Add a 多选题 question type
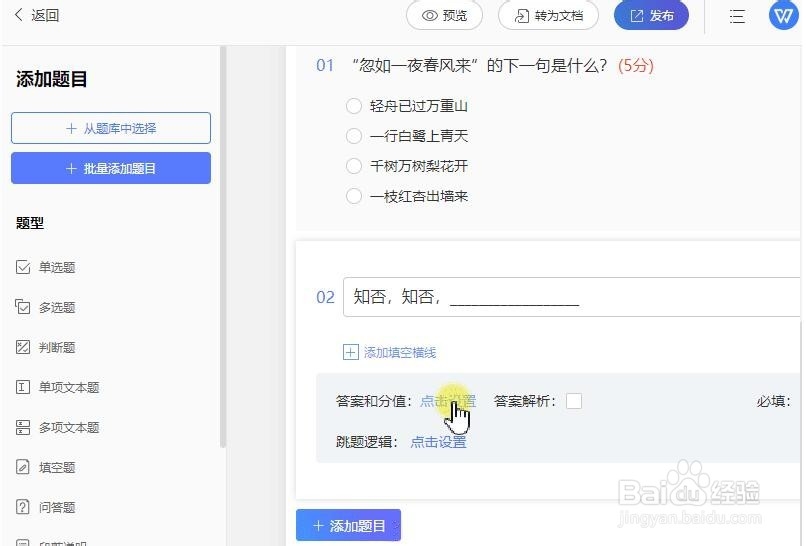Image resolution: width=806 pixels, height=546 pixels. 46,307
